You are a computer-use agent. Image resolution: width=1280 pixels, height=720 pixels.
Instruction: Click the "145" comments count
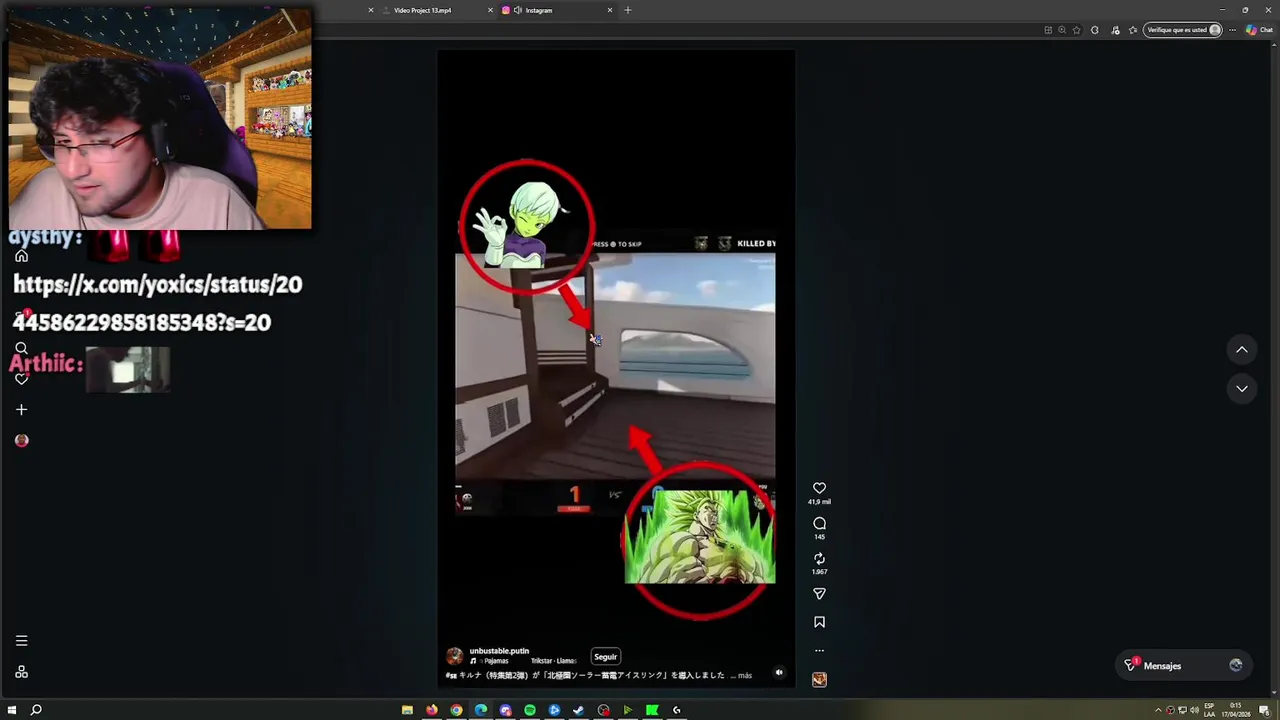tap(819, 537)
